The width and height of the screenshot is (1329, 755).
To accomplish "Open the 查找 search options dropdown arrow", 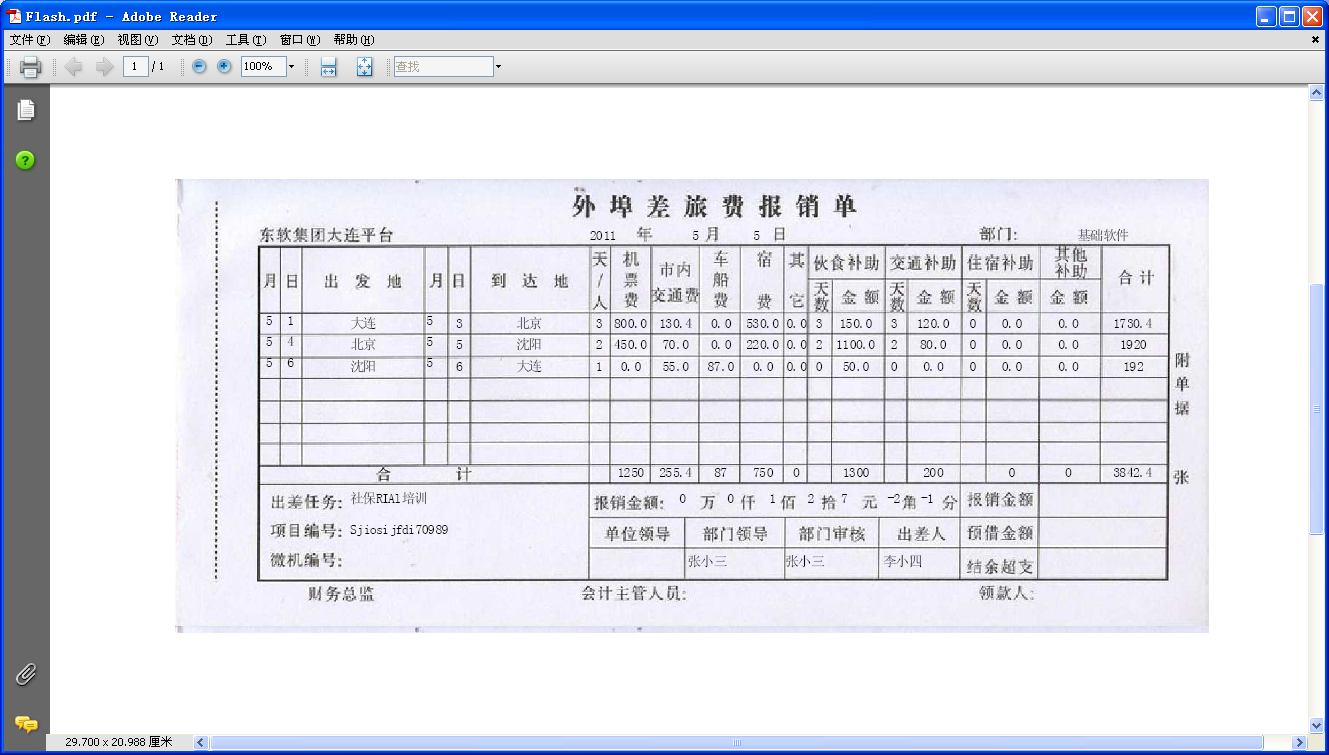I will 498,66.
